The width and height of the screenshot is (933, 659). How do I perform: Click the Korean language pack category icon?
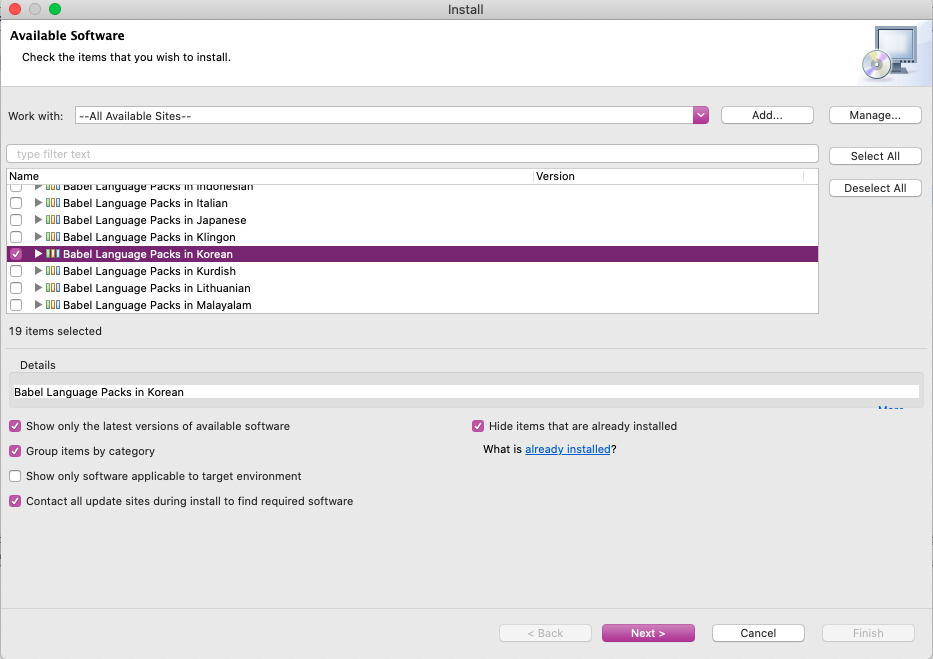tap(53, 254)
